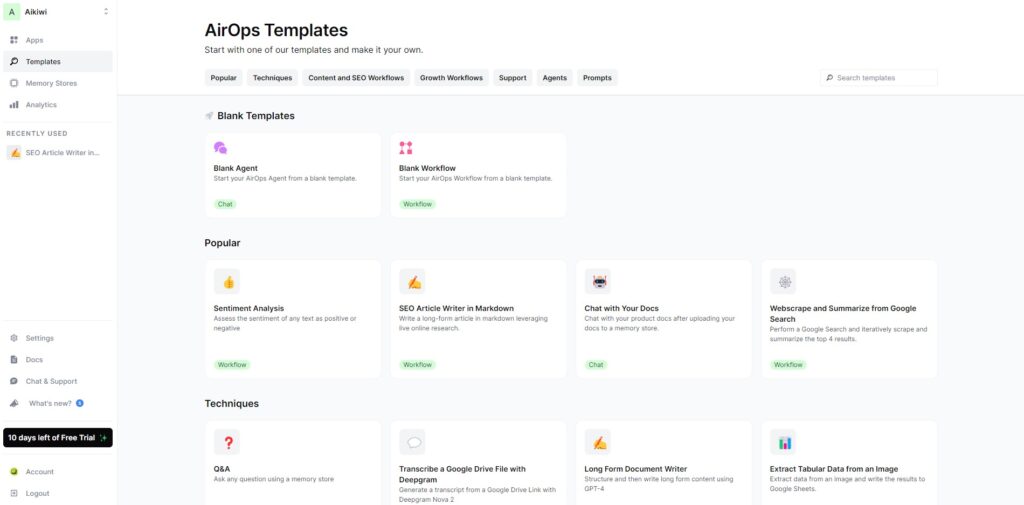1024x505 pixels.
Task: Click the Blank Agent card title
Action: (x=235, y=168)
